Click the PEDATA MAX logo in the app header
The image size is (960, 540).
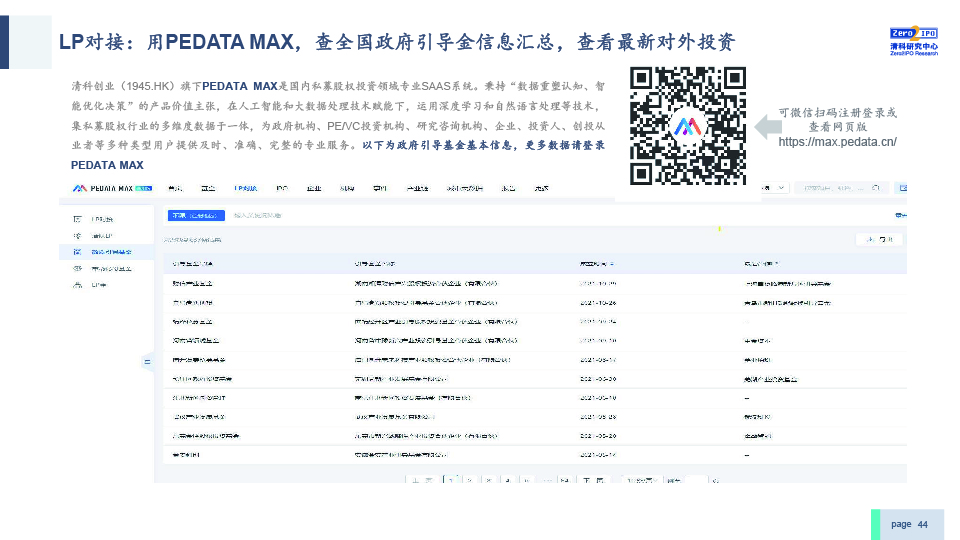click(x=111, y=189)
